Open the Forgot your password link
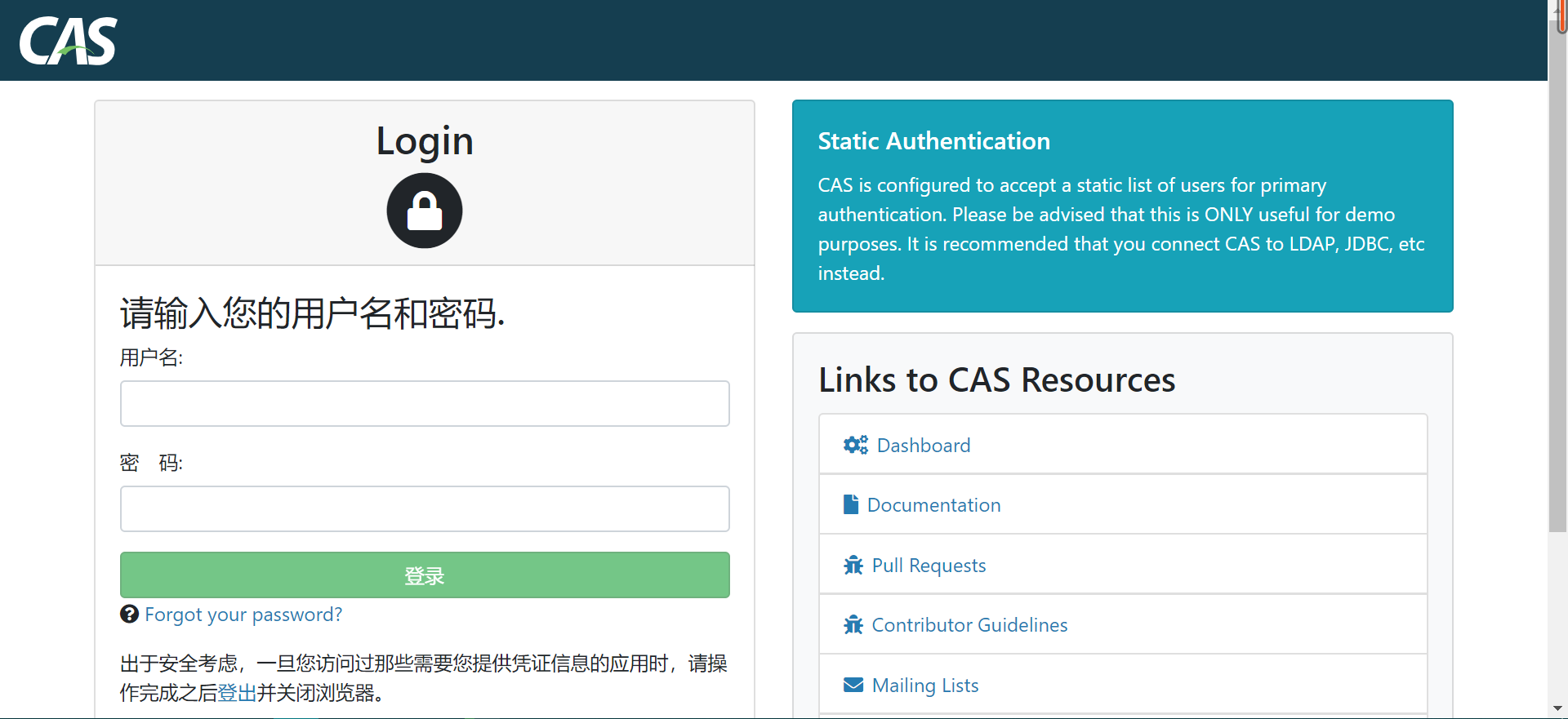The width and height of the screenshot is (1568, 719). point(243,615)
